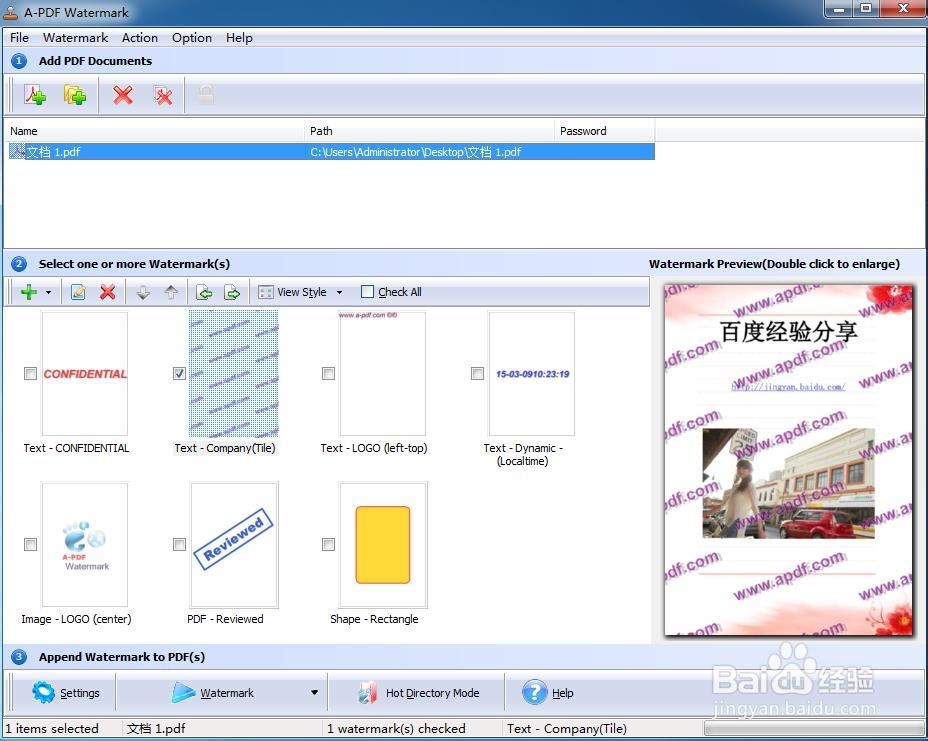Sort by the Name column header
The width and height of the screenshot is (928, 741).
[154, 131]
